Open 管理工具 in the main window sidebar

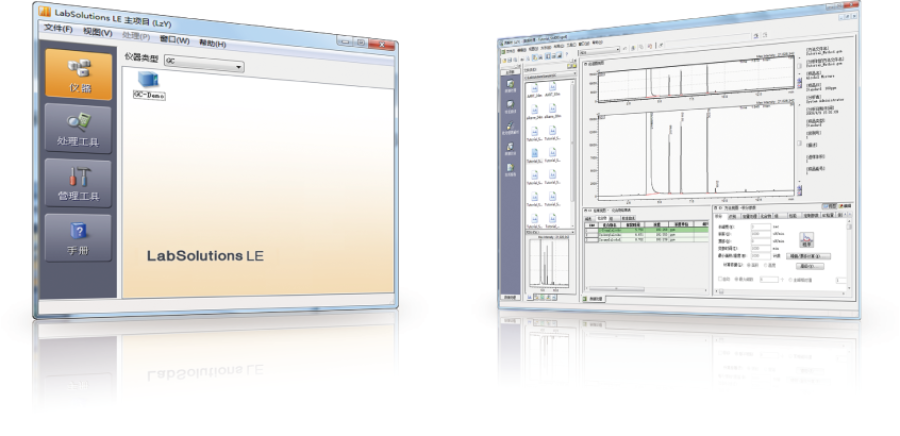click(78, 184)
